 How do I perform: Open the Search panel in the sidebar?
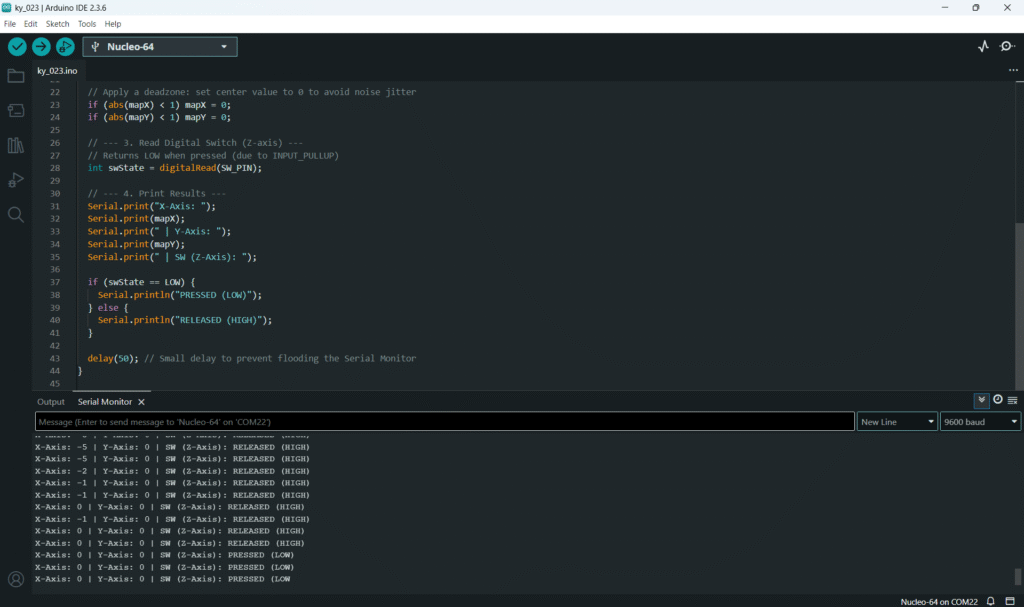(16, 214)
